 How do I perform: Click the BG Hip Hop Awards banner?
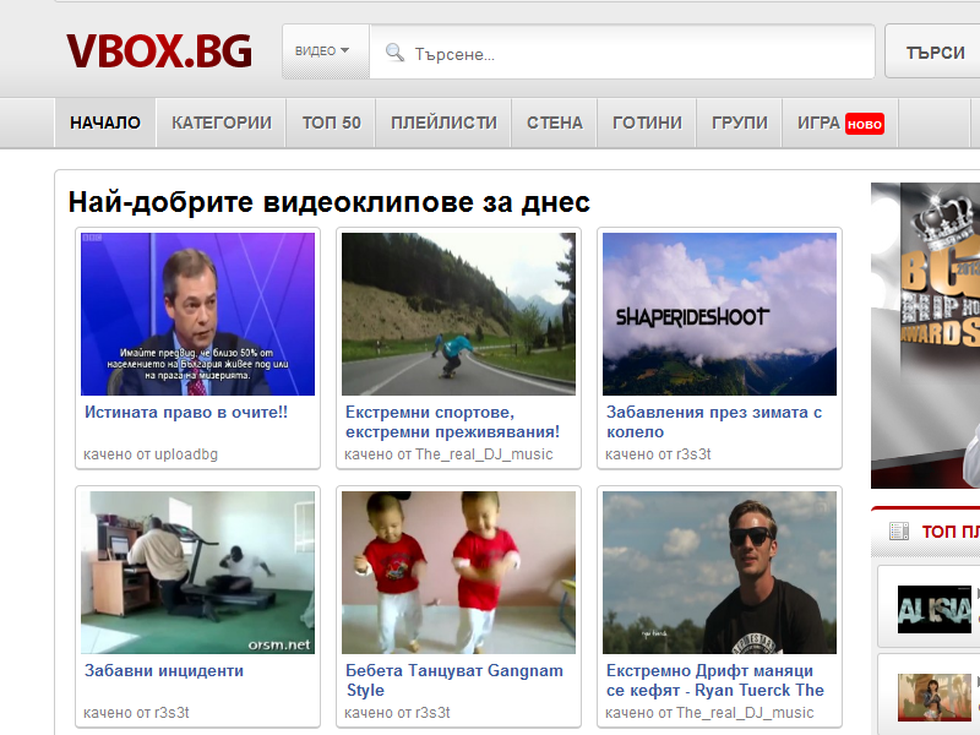coord(926,336)
